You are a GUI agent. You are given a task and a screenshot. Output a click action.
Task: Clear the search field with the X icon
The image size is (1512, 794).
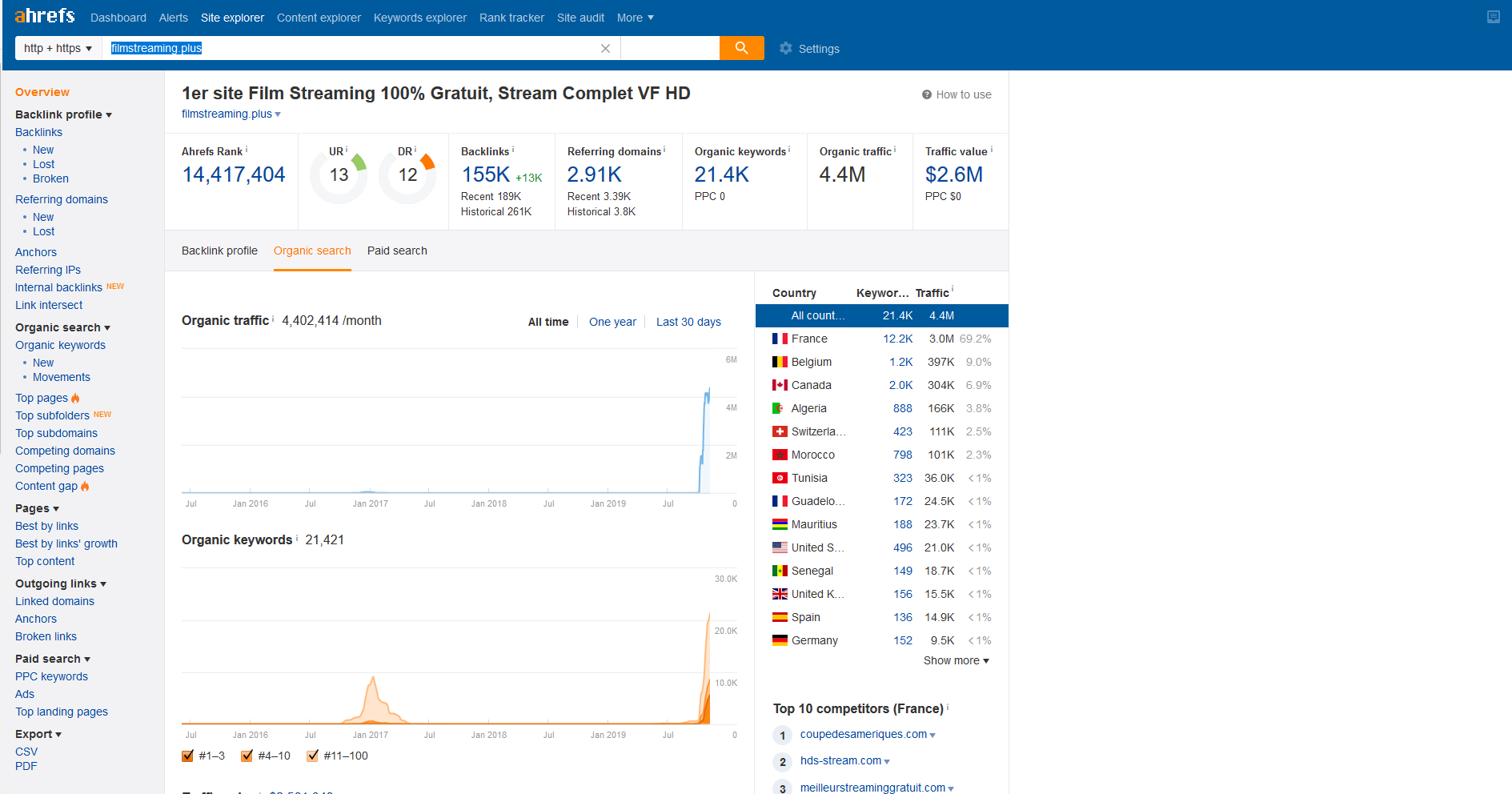[605, 49]
